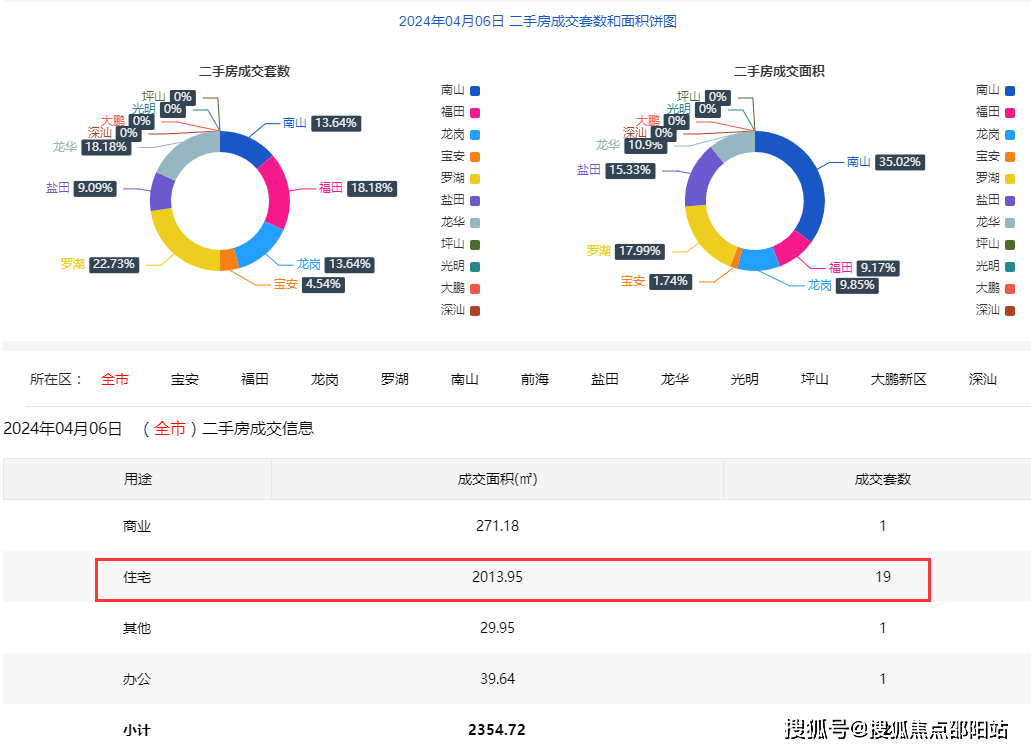Toggle 光明 legend entry in right chart

(995, 266)
